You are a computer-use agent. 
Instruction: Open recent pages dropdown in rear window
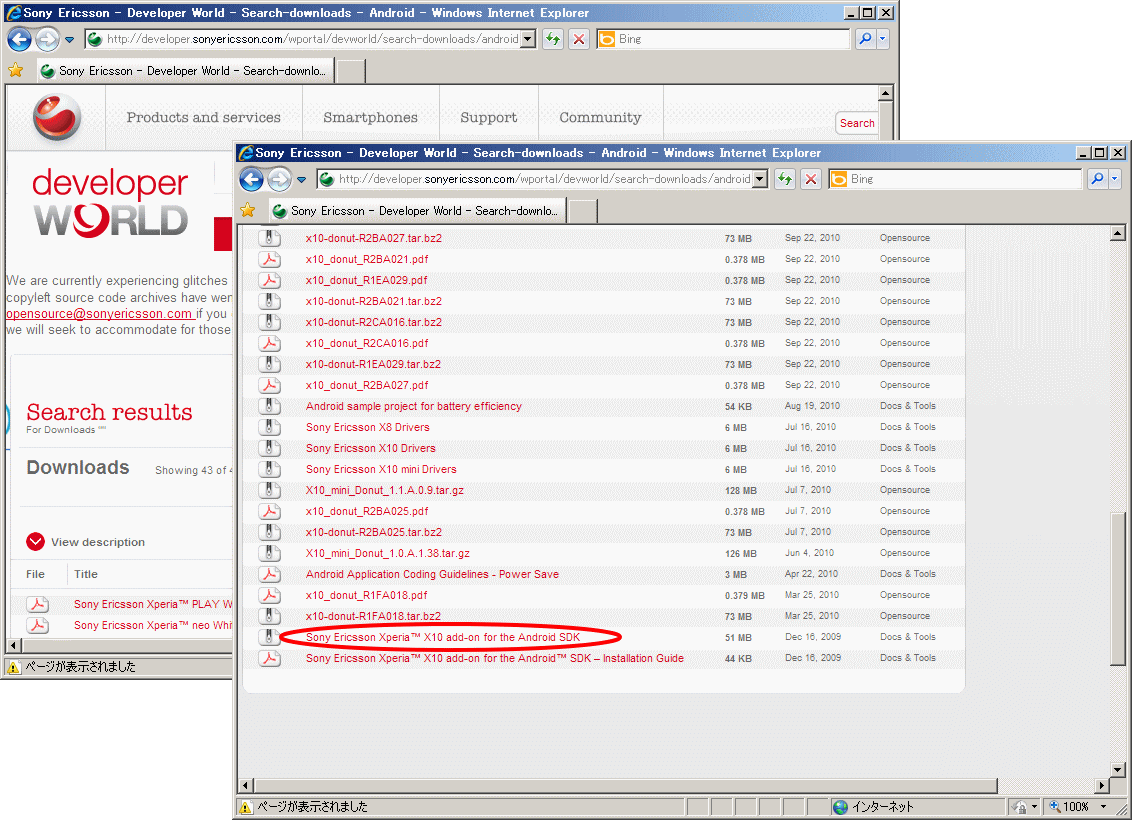pyautogui.click(x=69, y=40)
